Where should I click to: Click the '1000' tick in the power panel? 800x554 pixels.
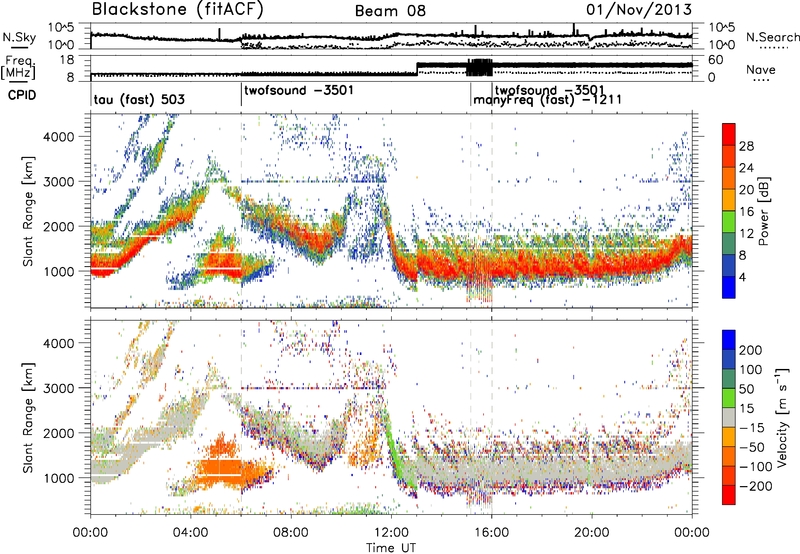tap(58, 271)
